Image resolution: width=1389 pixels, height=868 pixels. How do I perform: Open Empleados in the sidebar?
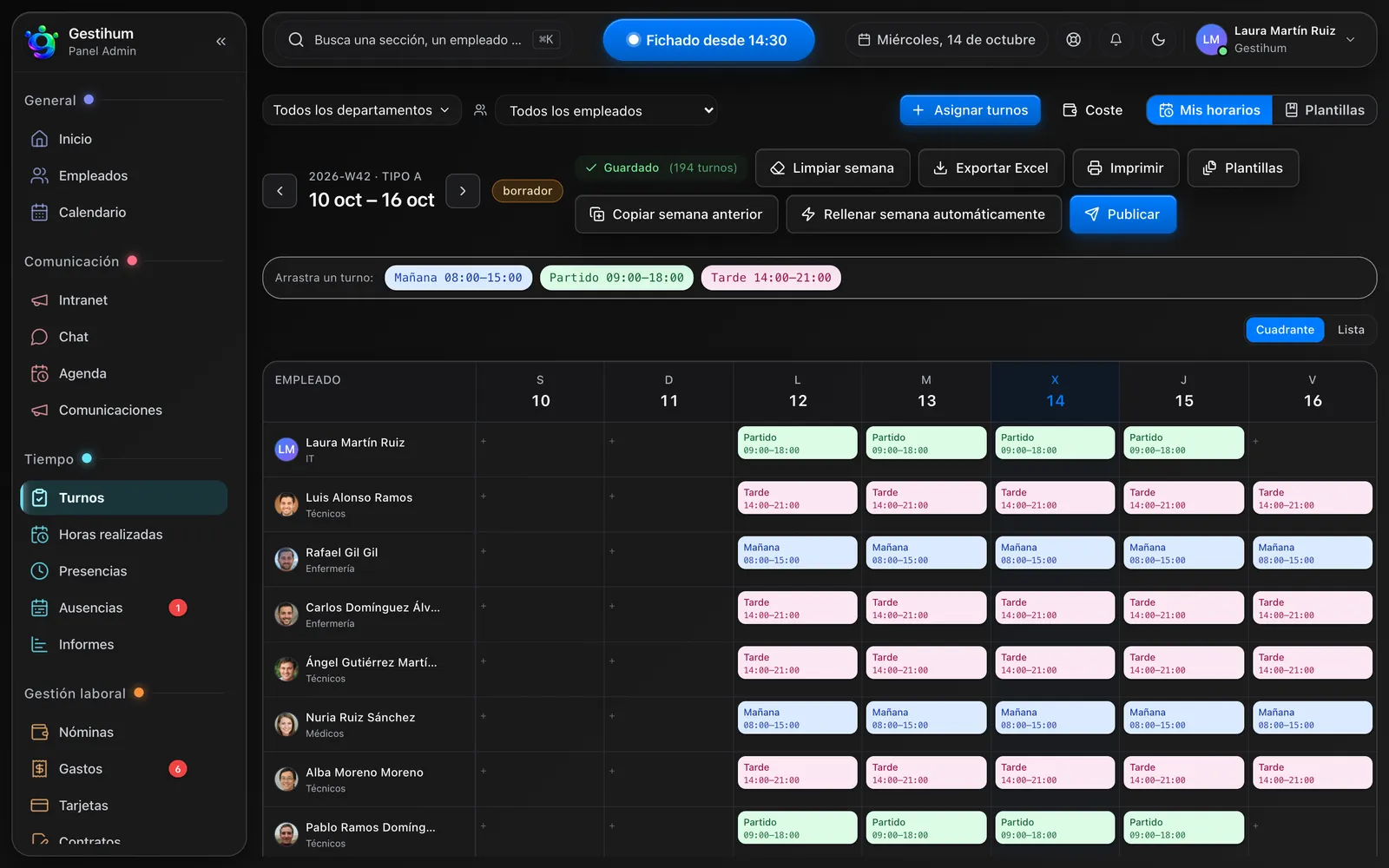coord(123,175)
